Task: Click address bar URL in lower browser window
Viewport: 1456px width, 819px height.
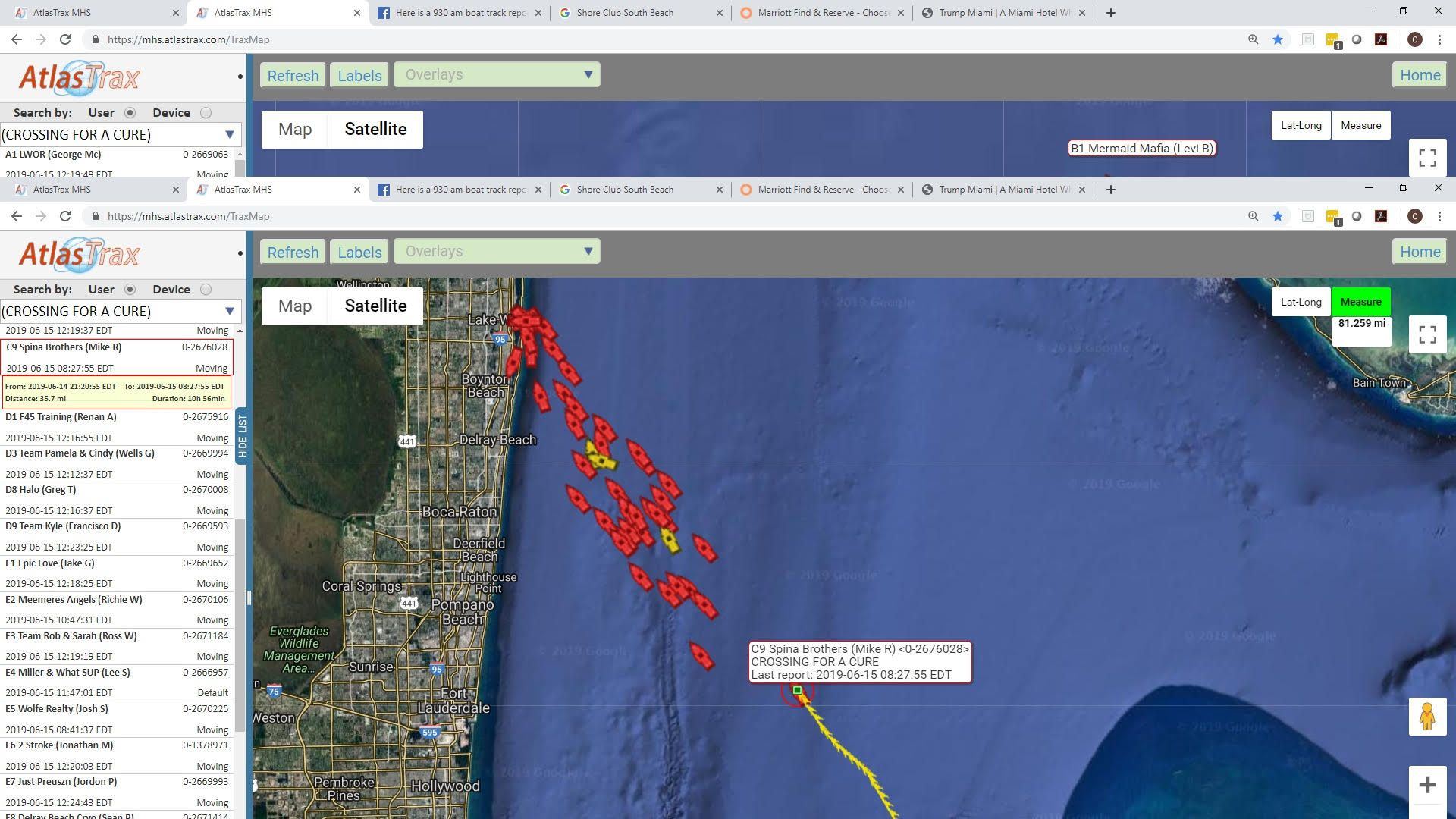Action: (x=189, y=216)
